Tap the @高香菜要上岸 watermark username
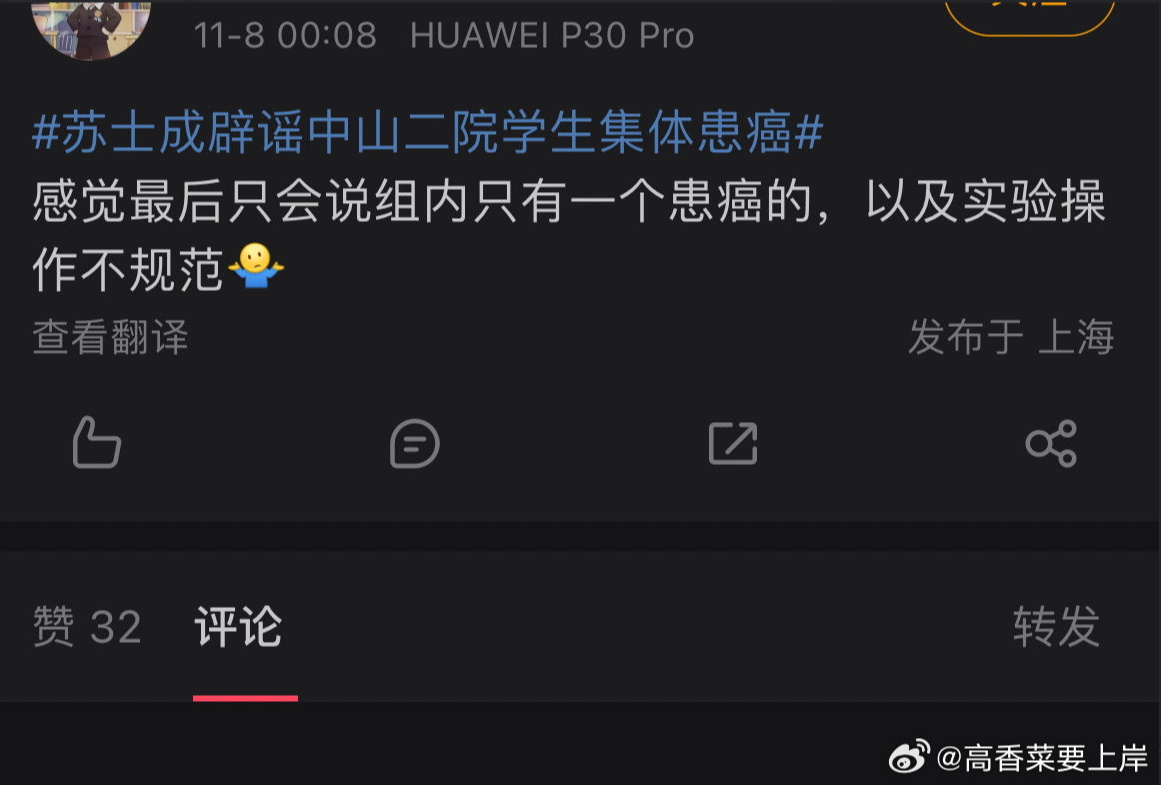 pyautogui.click(x=1043, y=758)
